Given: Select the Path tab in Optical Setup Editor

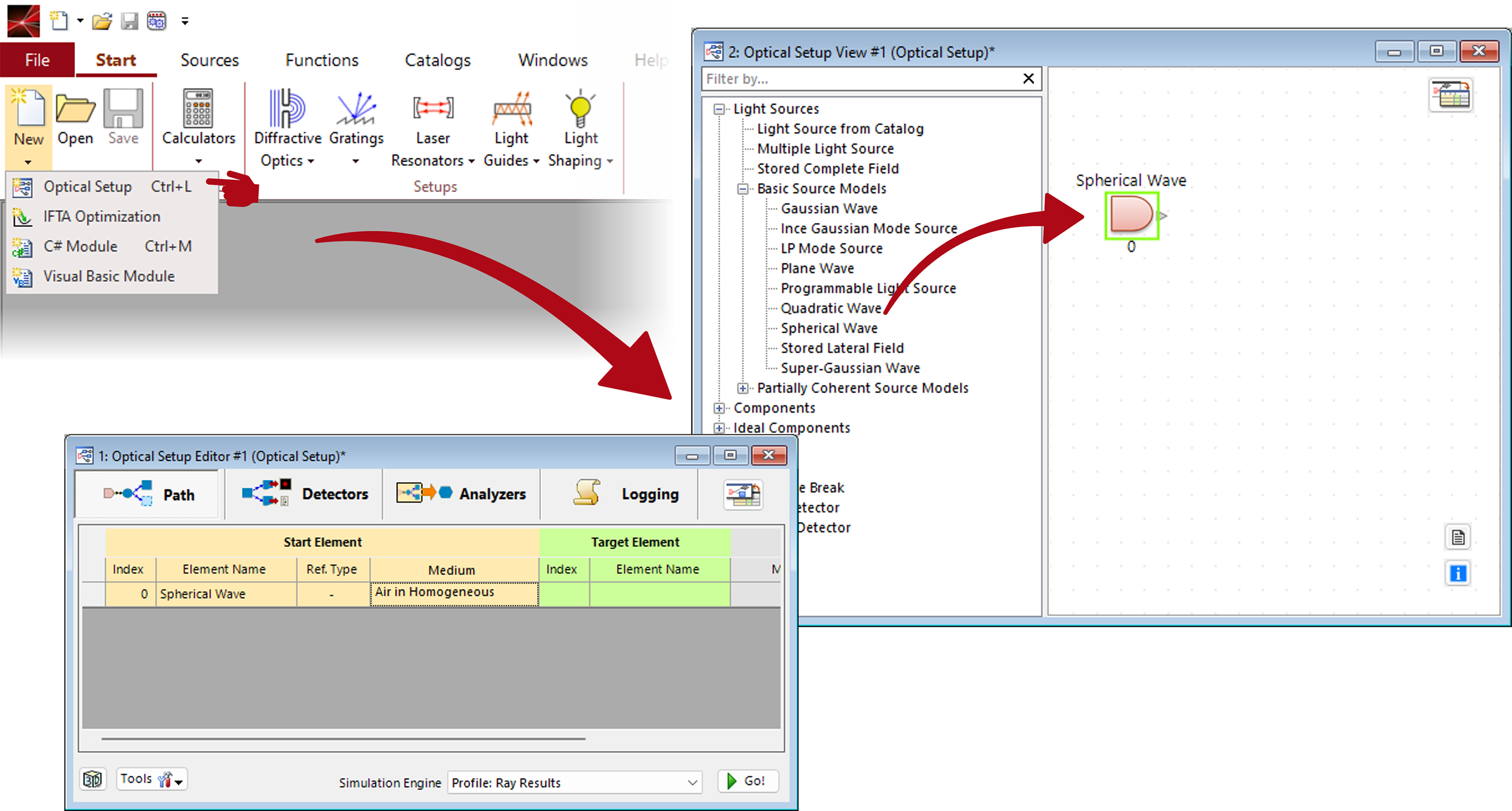Looking at the screenshot, I should click(148, 495).
